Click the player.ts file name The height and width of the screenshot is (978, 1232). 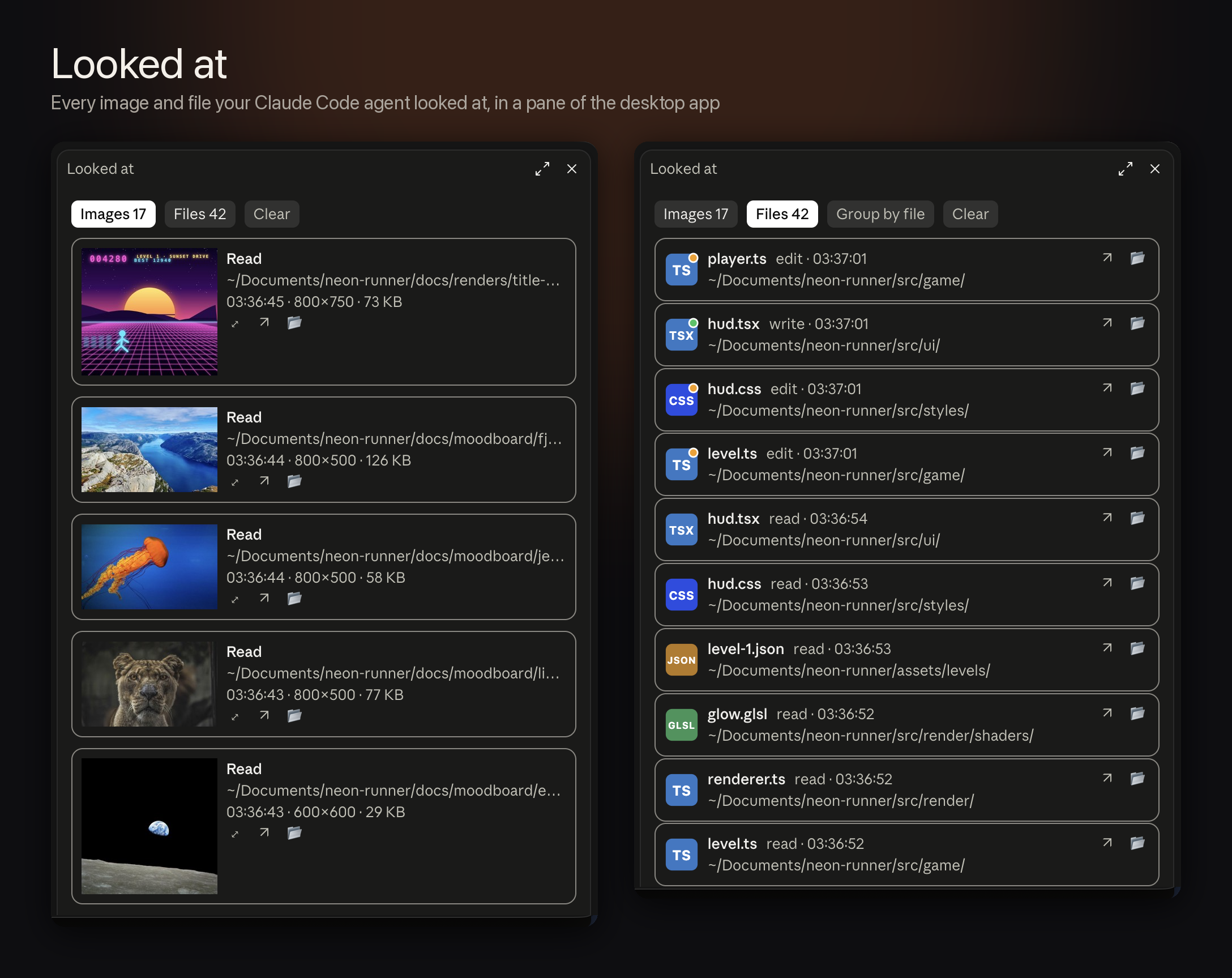(737, 258)
